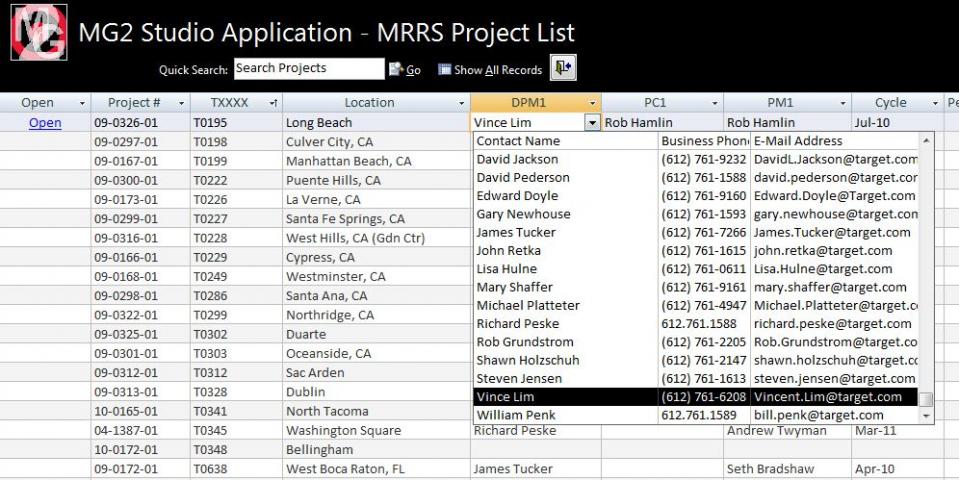959x480 pixels.
Task: Click the MG2 logo icon
Action: (39, 32)
